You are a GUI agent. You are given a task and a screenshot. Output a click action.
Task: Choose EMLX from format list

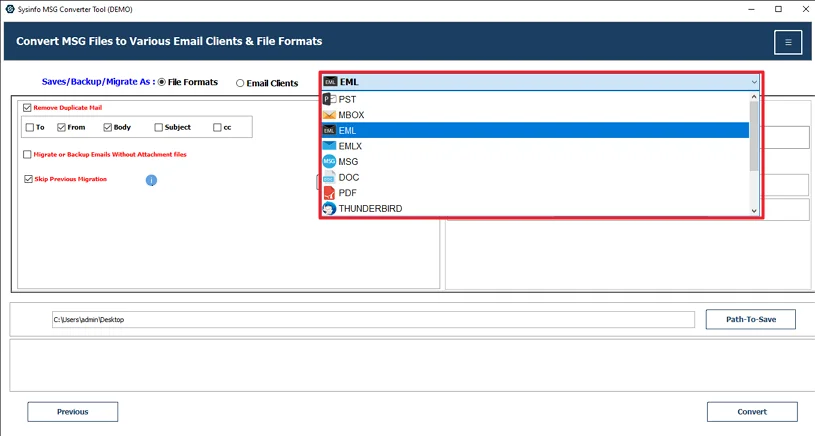[x=535, y=146]
